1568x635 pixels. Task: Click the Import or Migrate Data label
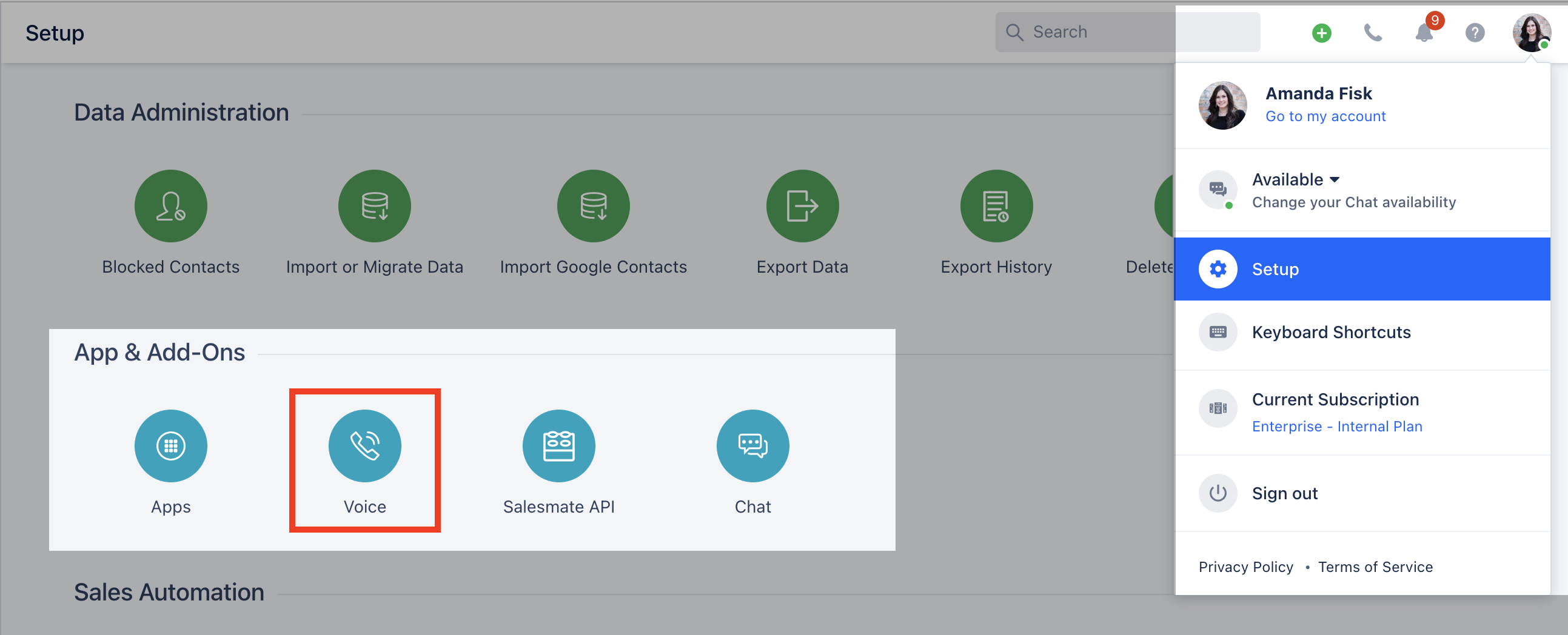pos(374,267)
